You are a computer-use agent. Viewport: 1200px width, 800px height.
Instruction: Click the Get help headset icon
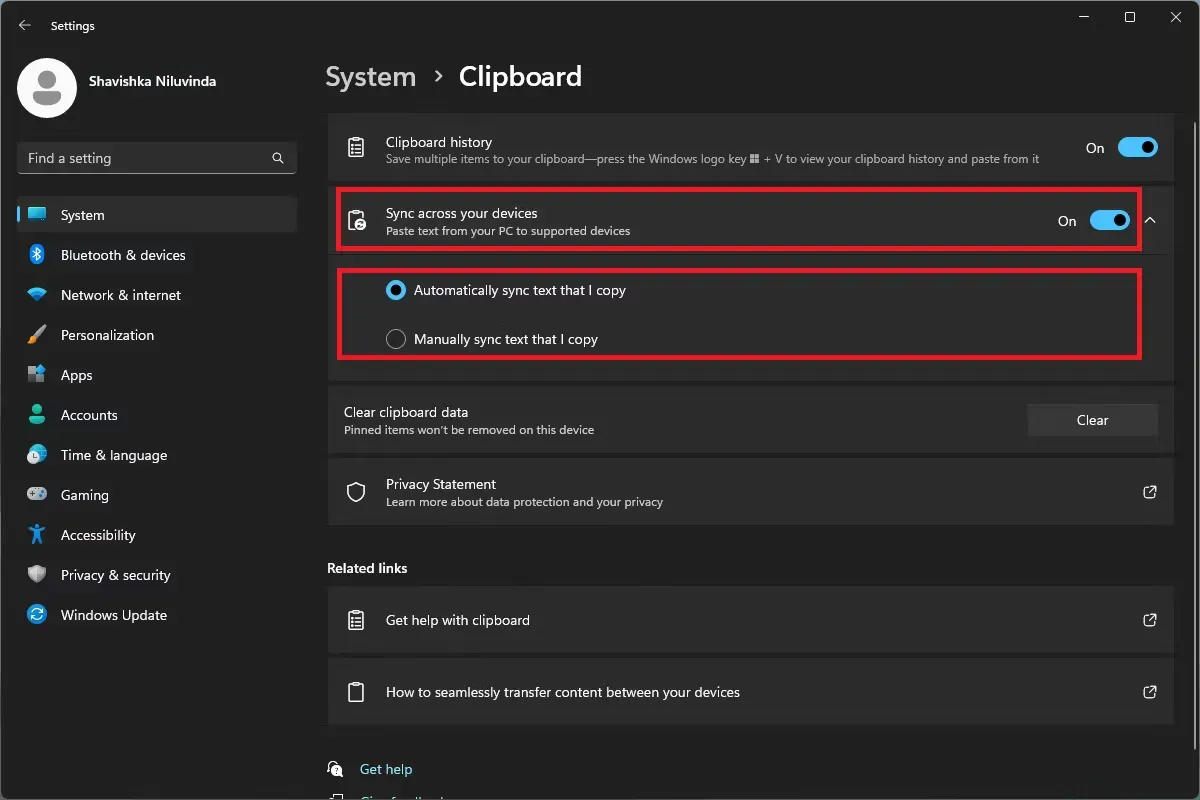pyautogui.click(x=336, y=769)
